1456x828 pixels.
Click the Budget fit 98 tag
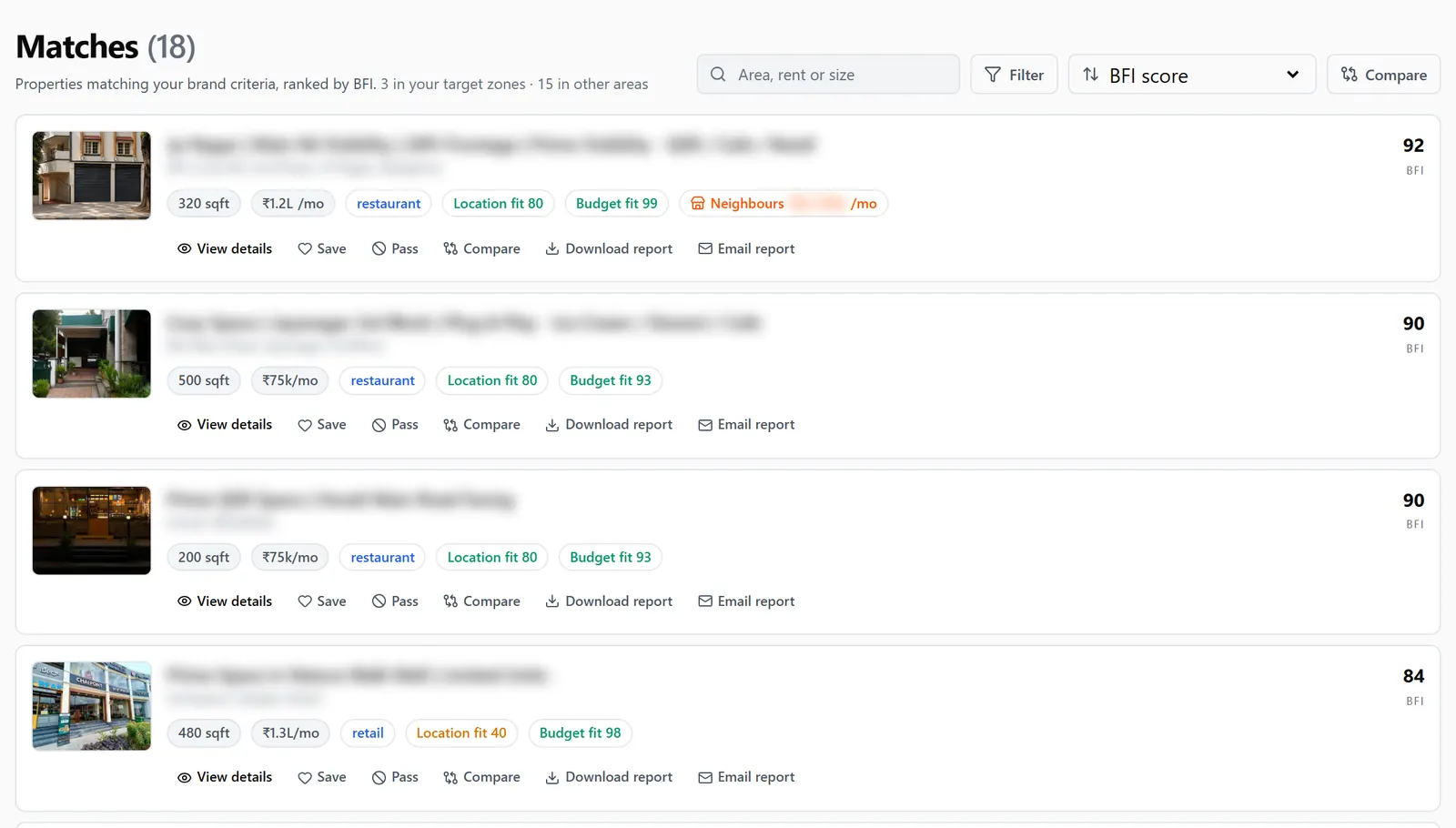[581, 733]
